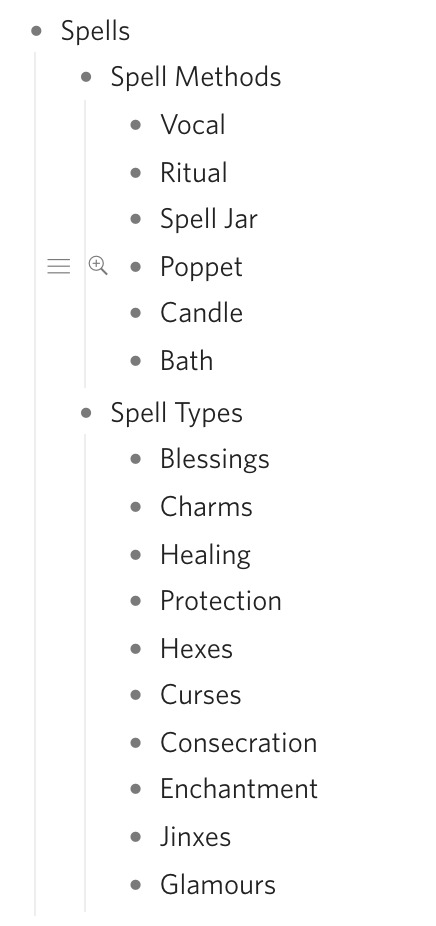Click on the Candle entry text
The height and width of the screenshot is (926, 436).
pos(201,313)
